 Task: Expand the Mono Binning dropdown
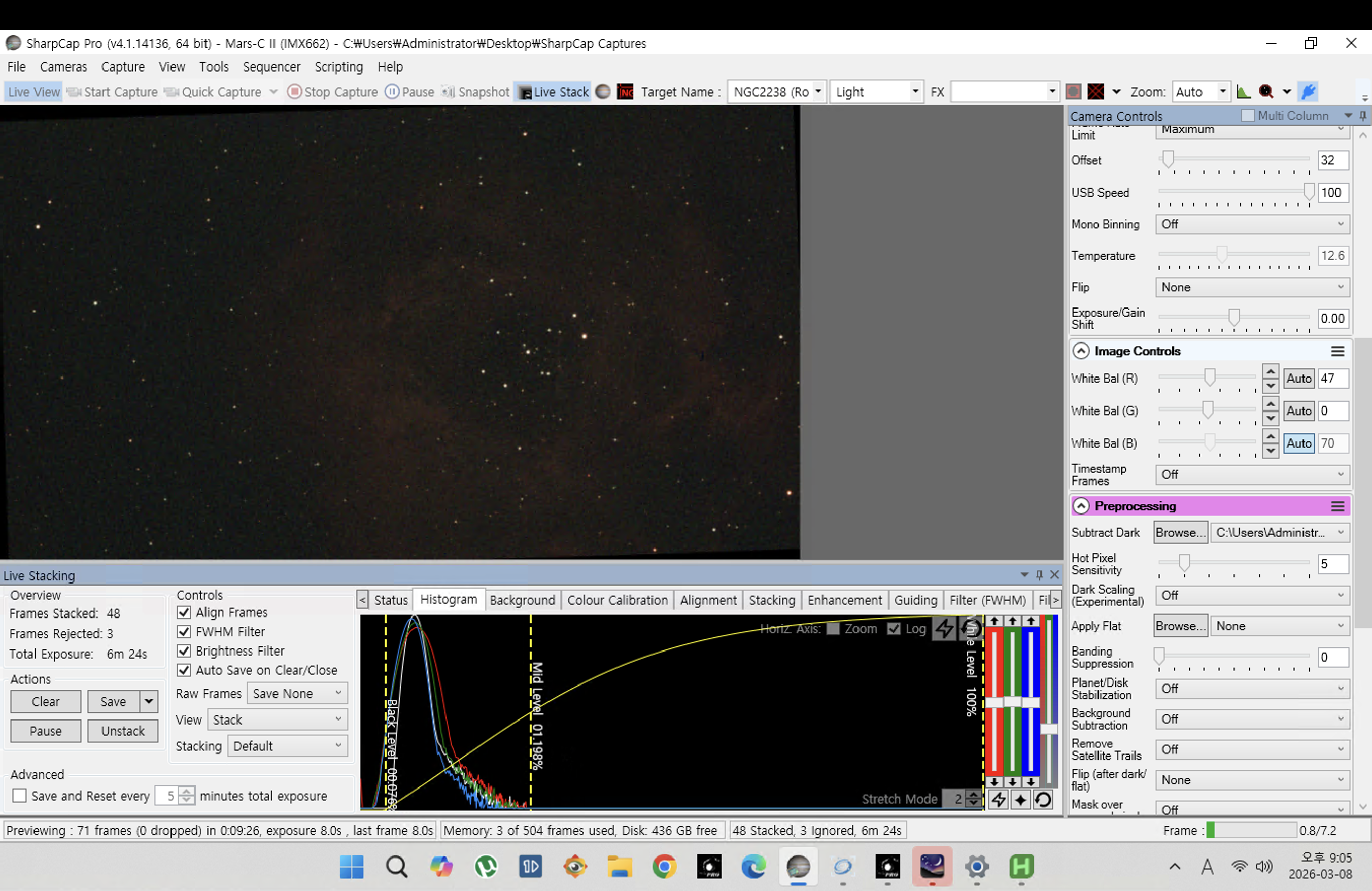click(x=1252, y=224)
